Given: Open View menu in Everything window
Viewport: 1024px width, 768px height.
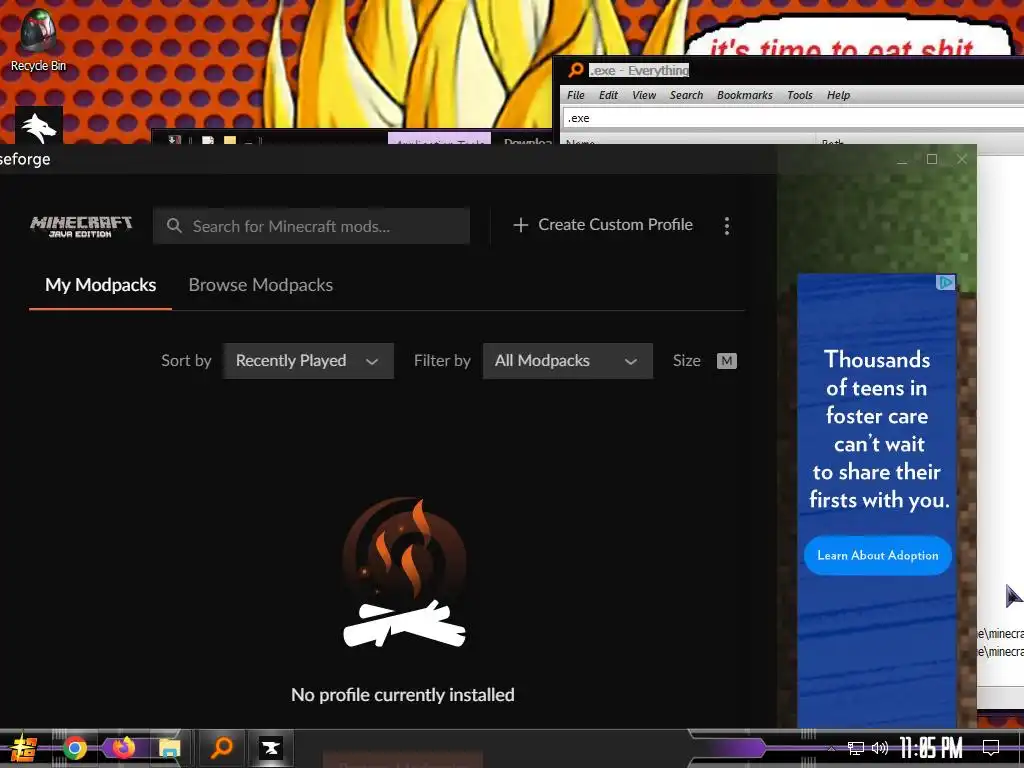Looking at the screenshot, I should pyautogui.click(x=644, y=95).
